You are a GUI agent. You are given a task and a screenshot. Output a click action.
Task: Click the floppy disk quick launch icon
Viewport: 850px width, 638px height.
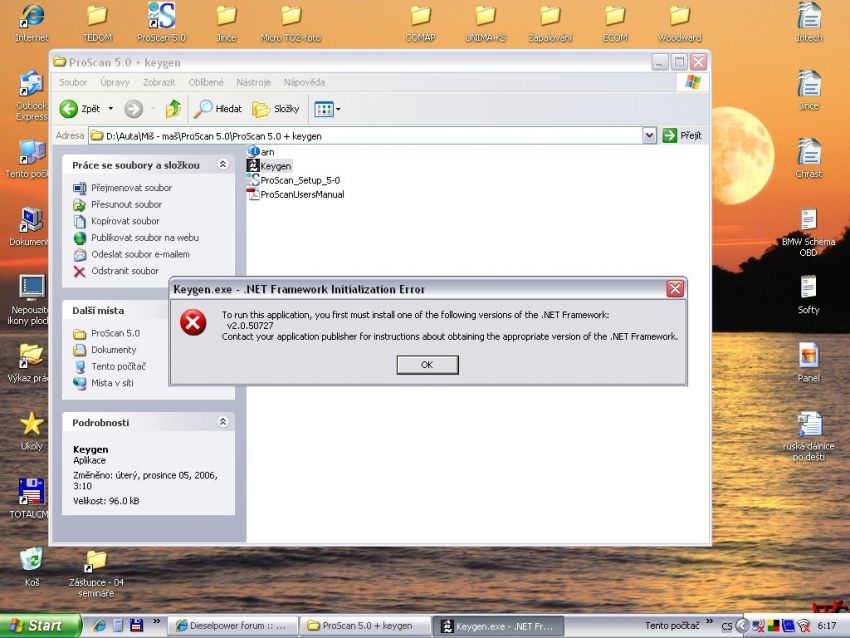point(136,626)
